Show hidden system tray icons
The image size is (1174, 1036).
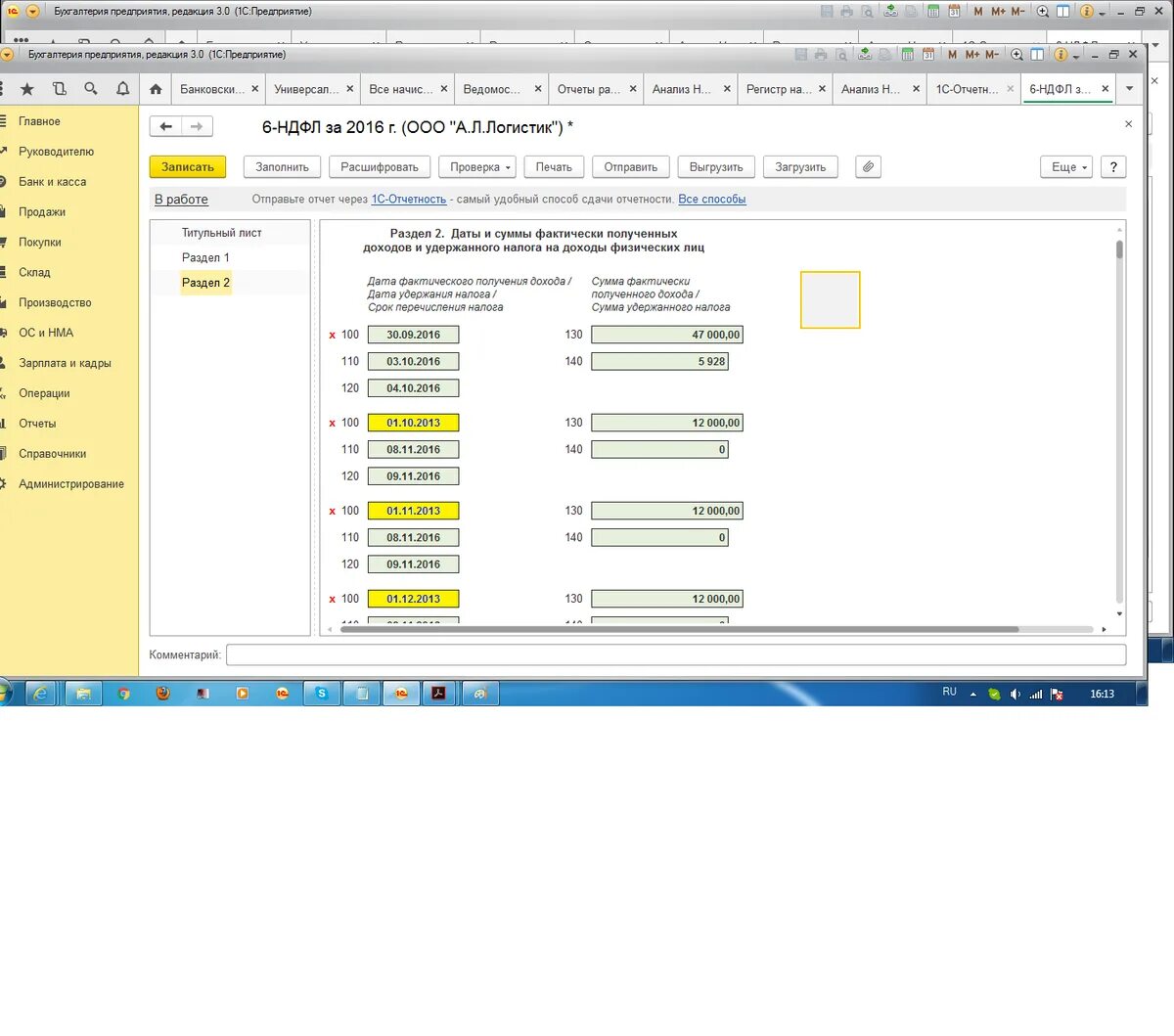[973, 694]
